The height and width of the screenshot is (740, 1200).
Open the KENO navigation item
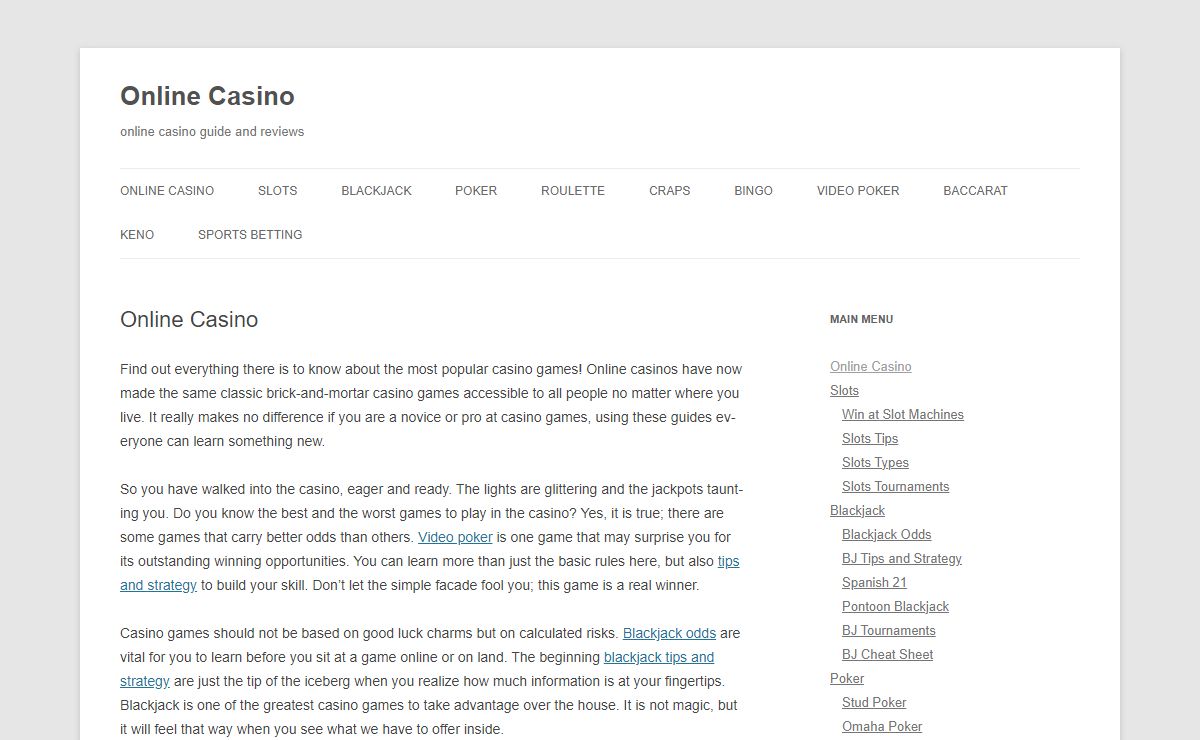[x=137, y=235]
